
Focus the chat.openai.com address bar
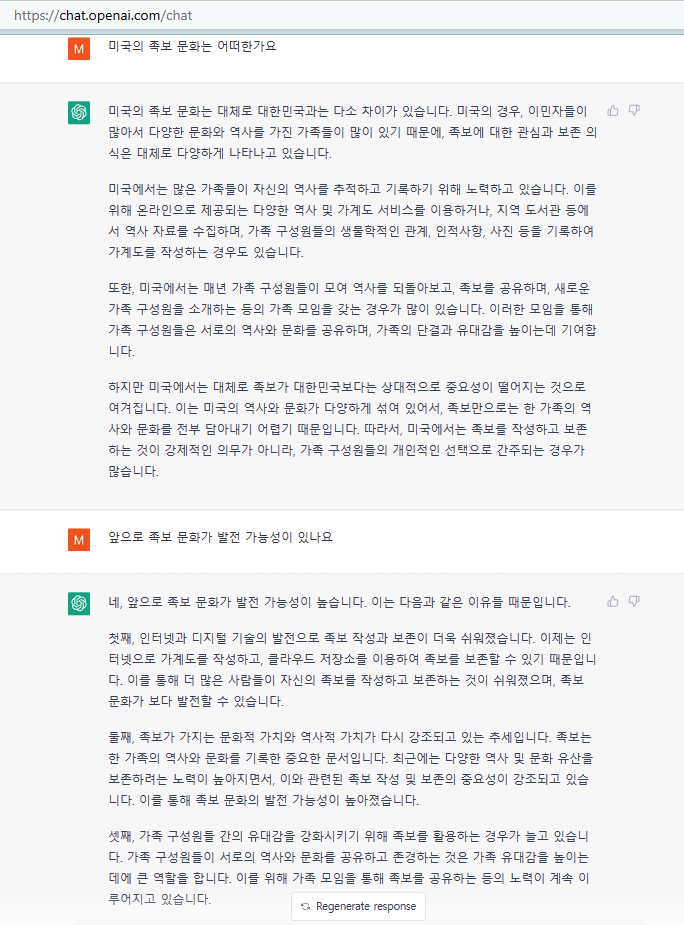[342, 15]
